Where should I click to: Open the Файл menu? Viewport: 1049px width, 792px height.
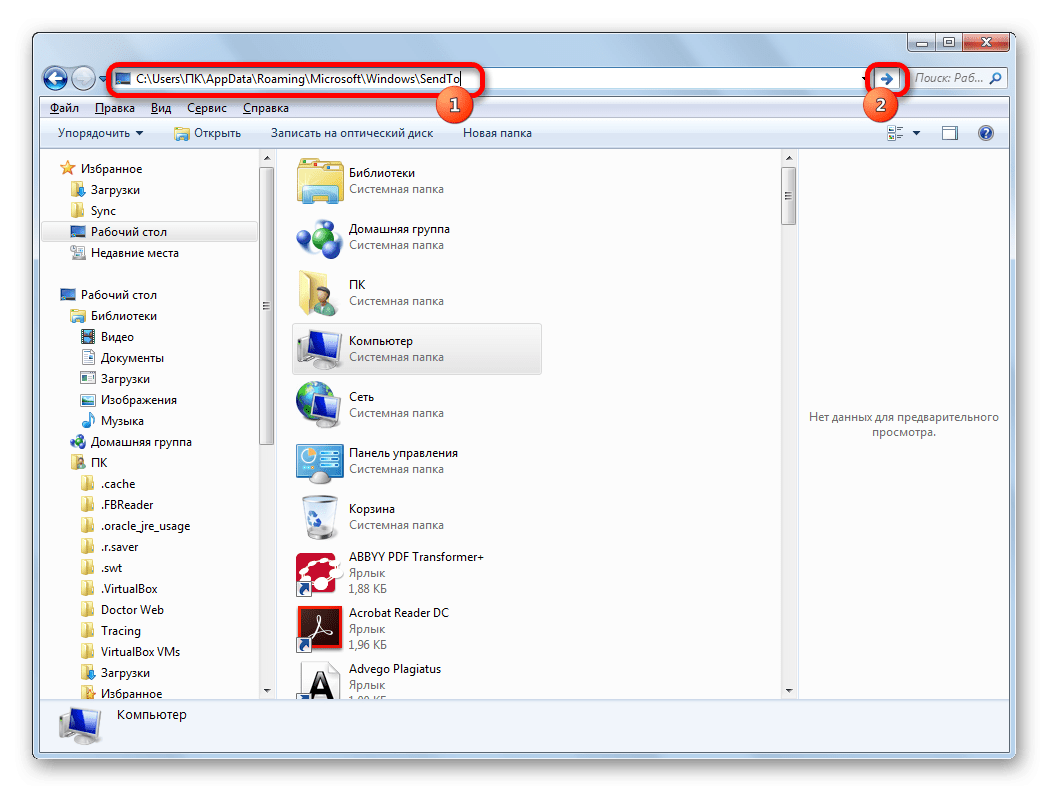(64, 108)
